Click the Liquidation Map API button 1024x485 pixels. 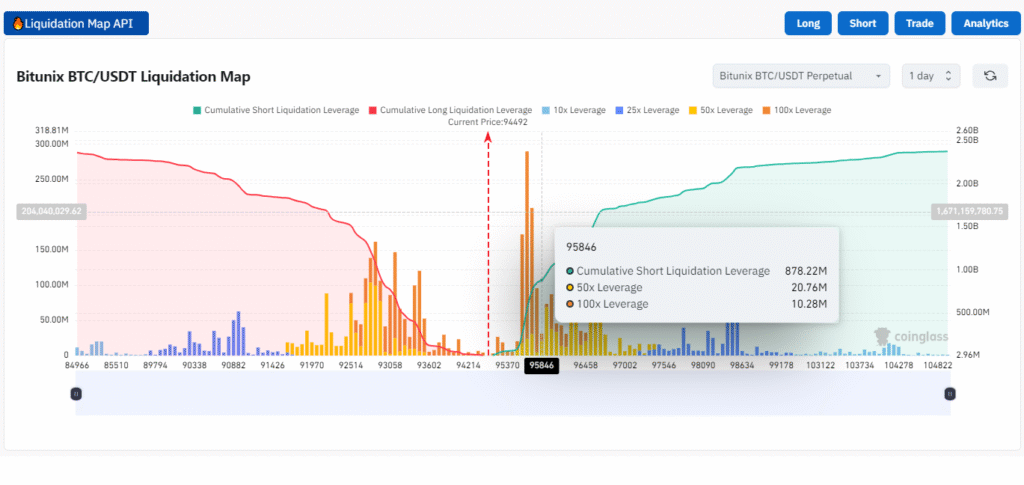(76, 23)
